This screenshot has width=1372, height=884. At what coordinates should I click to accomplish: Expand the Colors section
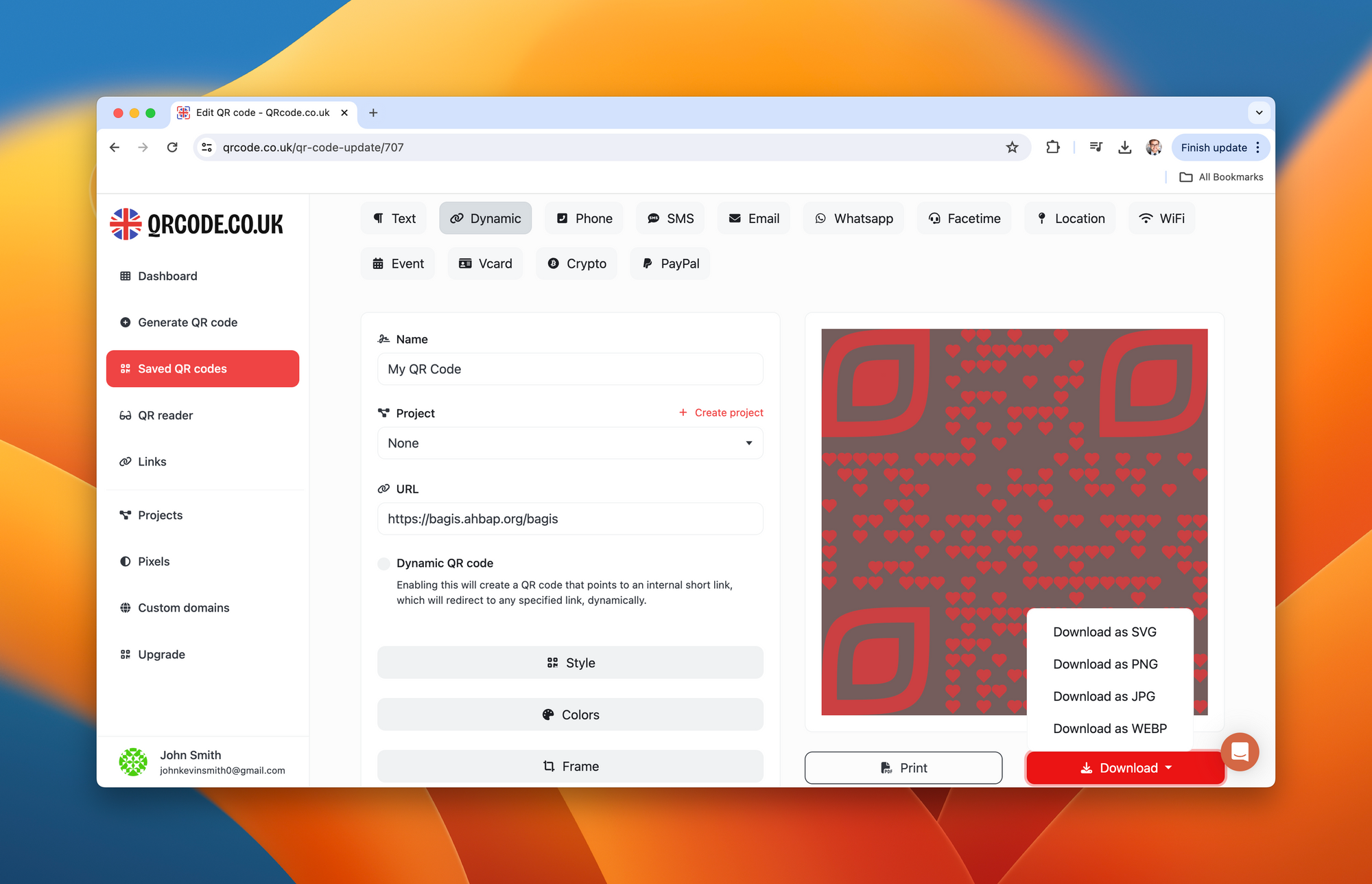(570, 714)
